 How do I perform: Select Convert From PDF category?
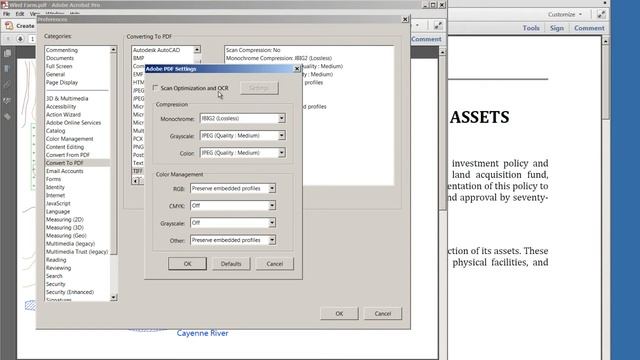(x=68, y=155)
